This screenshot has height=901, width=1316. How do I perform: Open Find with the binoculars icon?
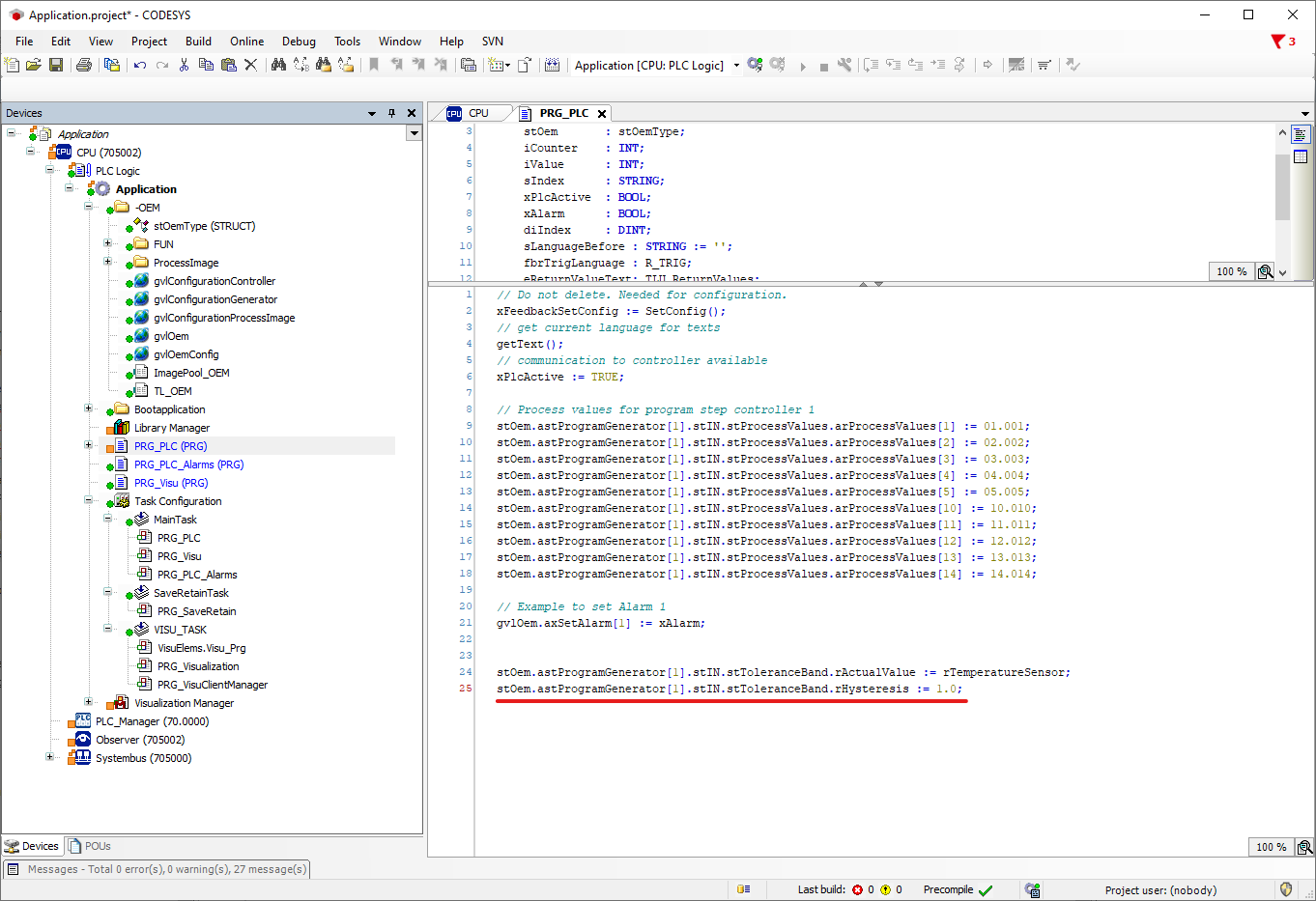[x=278, y=65]
